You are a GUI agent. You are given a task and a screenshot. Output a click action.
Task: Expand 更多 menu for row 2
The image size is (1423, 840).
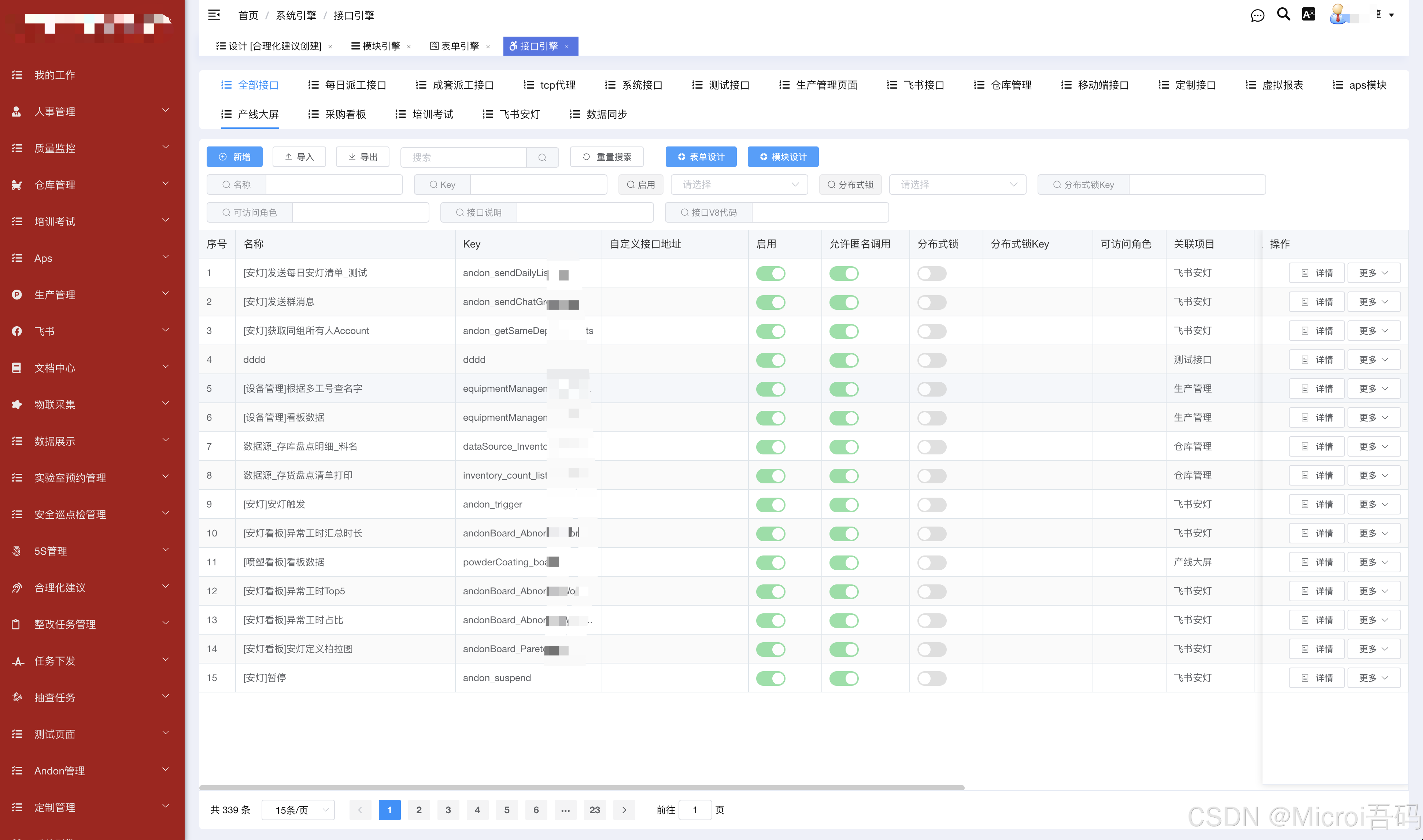pyautogui.click(x=1374, y=302)
